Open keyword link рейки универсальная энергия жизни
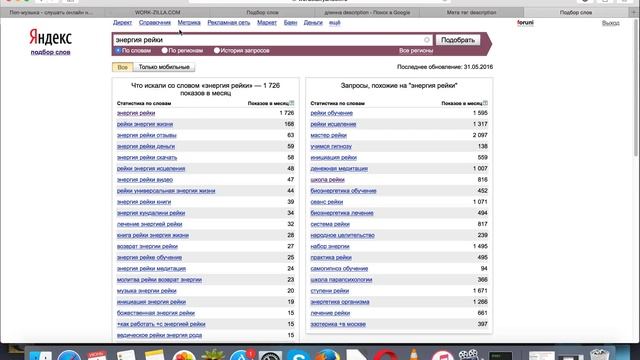The image size is (640, 360). click(166, 191)
